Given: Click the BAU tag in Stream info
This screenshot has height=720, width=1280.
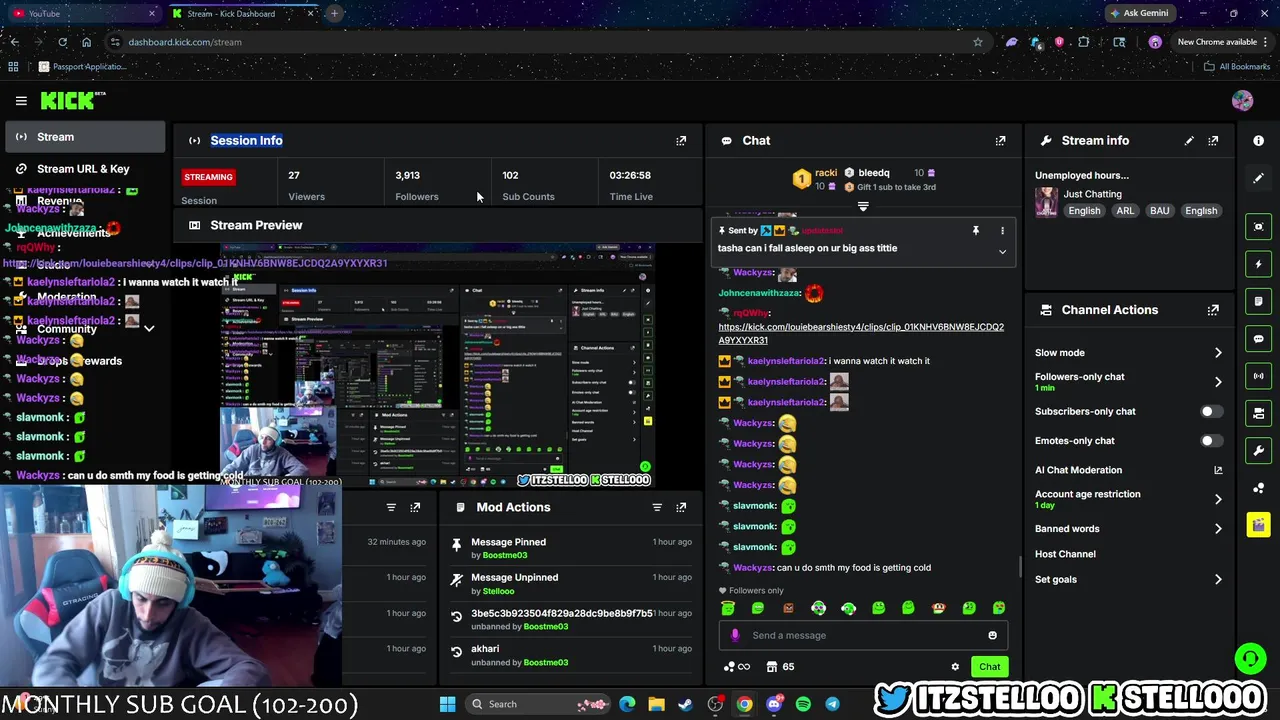Looking at the screenshot, I should coord(1159,211).
